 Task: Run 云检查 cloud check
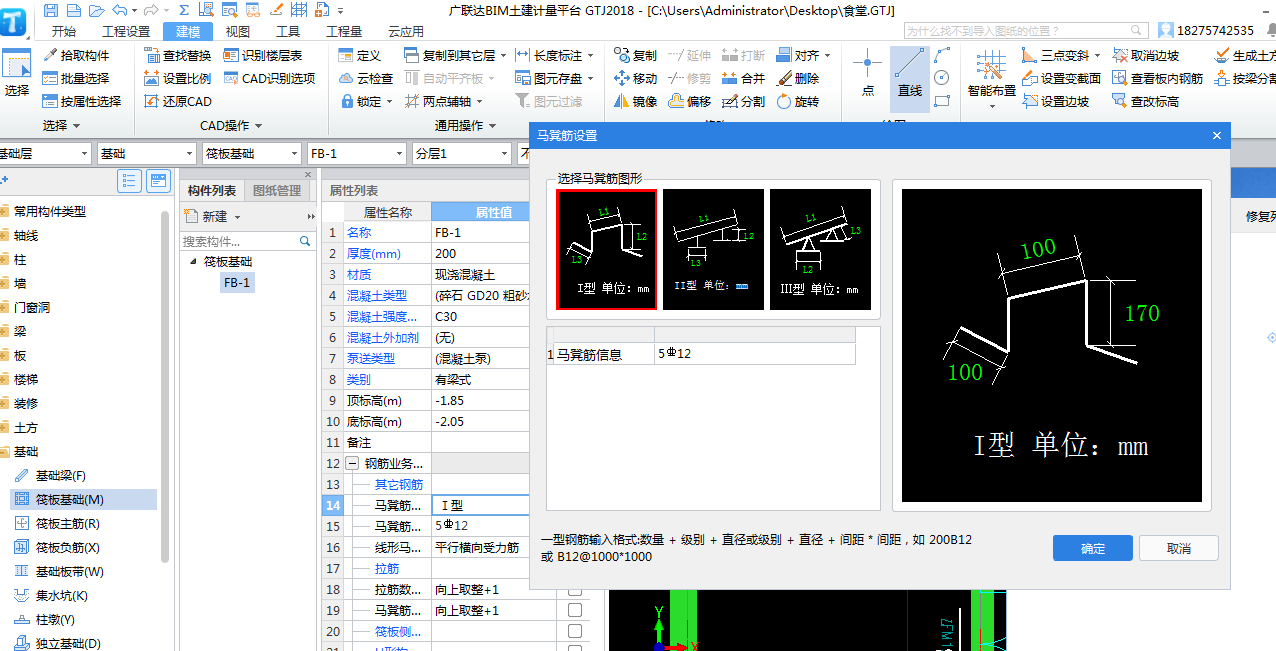tap(365, 78)
